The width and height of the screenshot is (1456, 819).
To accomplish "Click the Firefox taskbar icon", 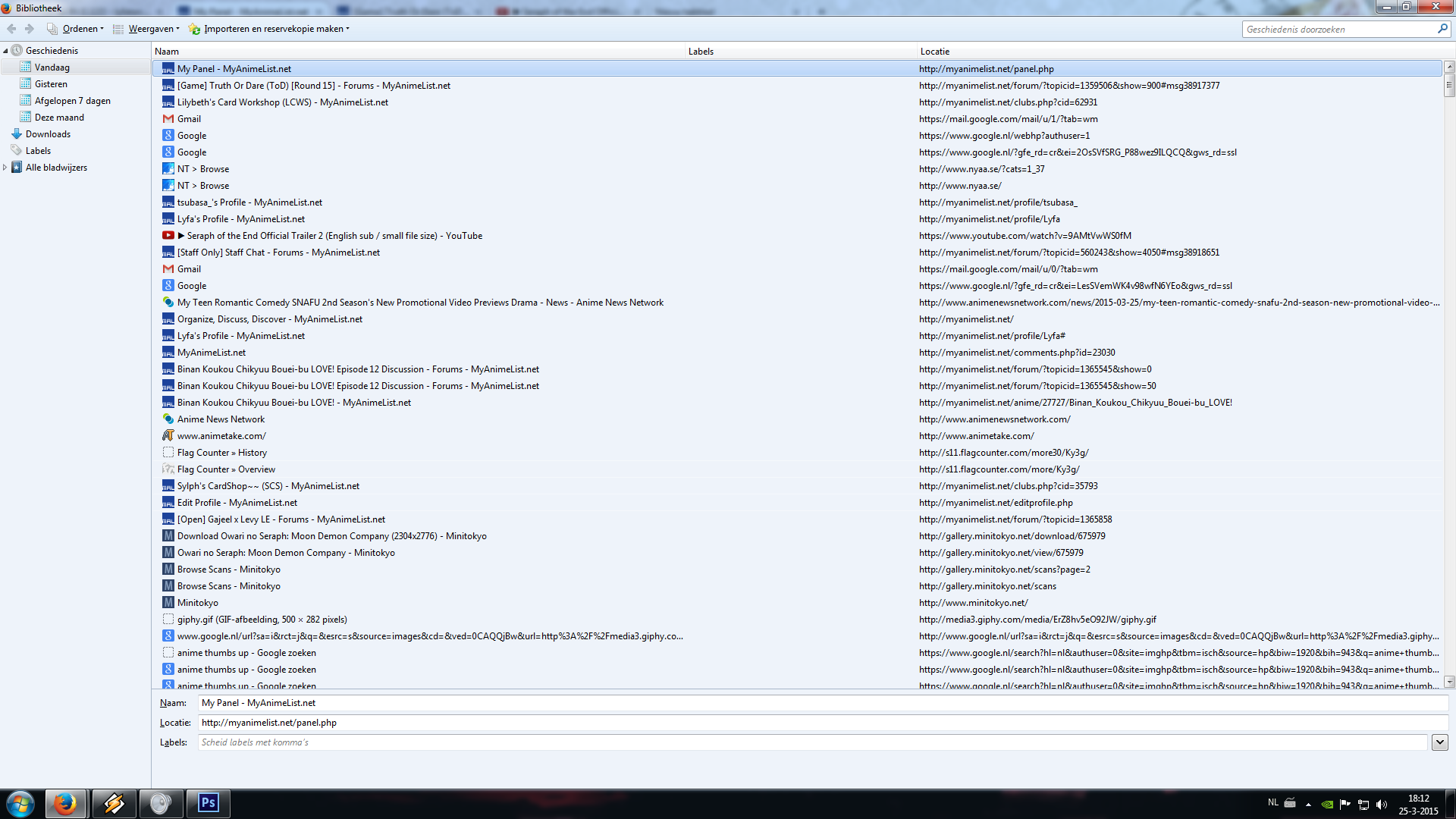I will point(65,803).
